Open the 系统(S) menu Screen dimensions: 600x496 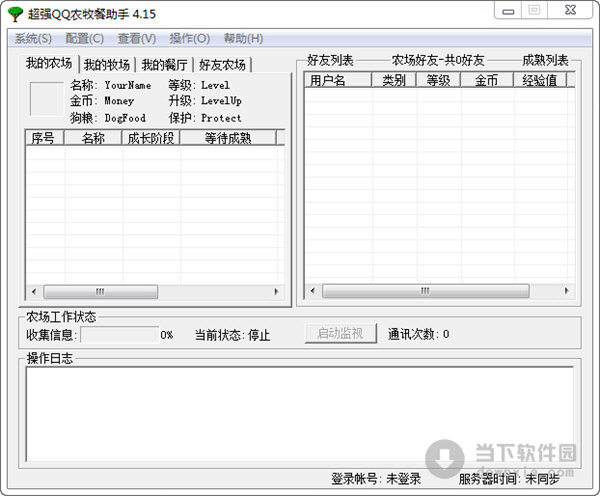click(33, 39)
